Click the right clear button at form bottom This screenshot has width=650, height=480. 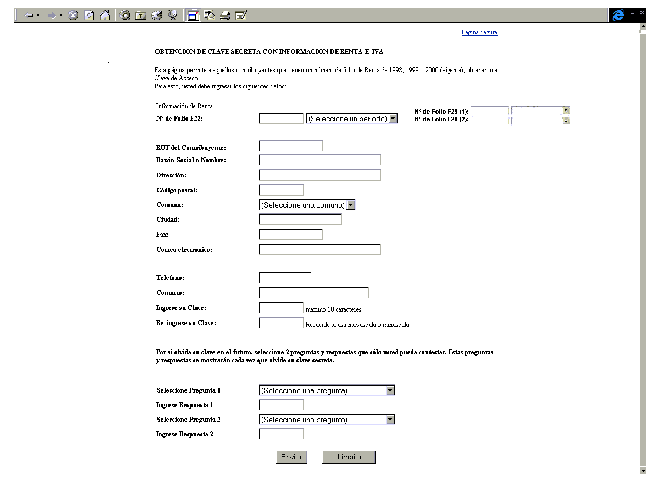349,457
